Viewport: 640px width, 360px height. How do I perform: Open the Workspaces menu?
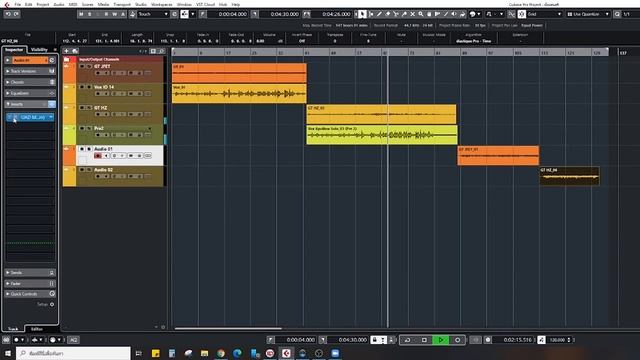pyautogui.click(x=162, y=4)
